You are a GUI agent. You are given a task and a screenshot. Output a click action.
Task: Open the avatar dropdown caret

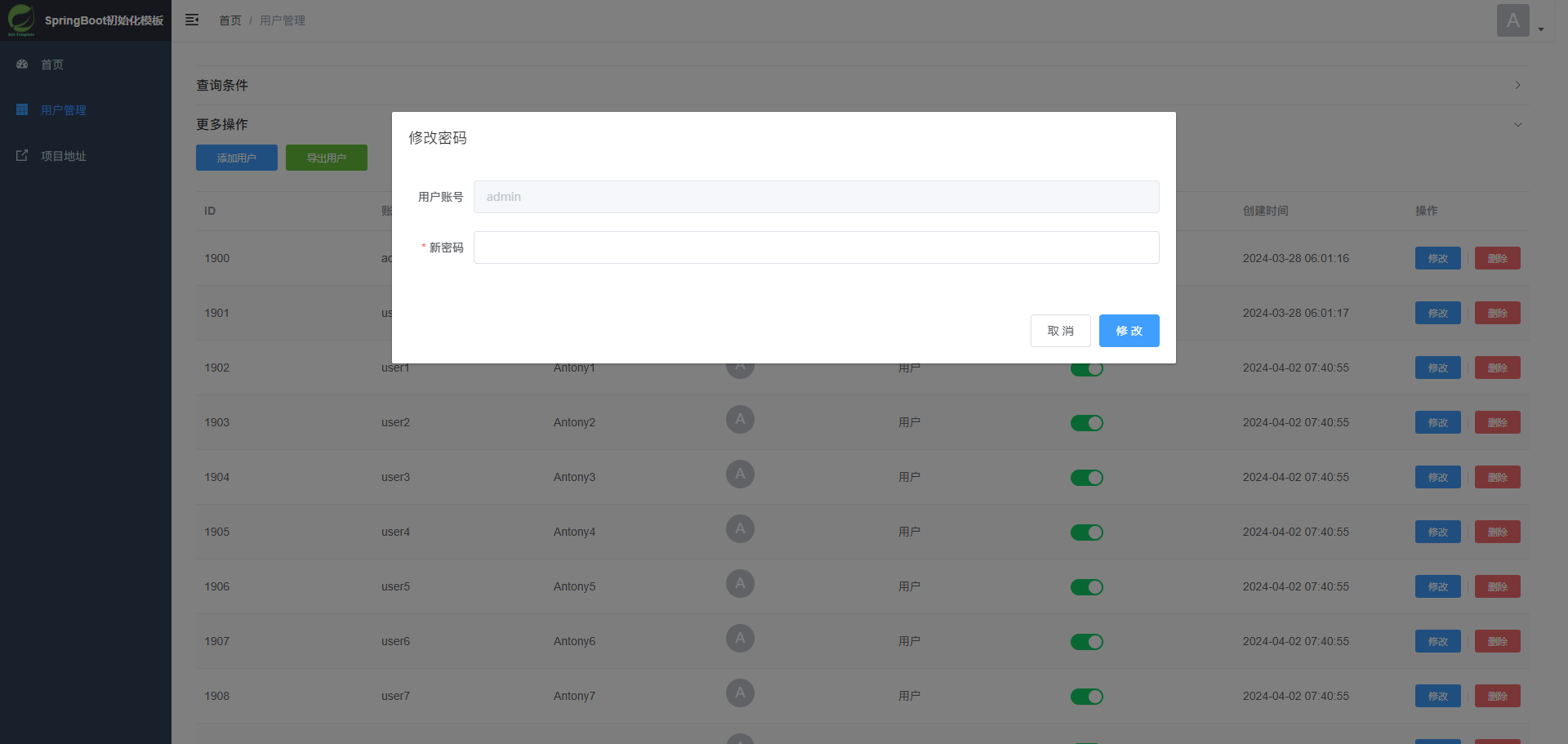click(1541, 29)
